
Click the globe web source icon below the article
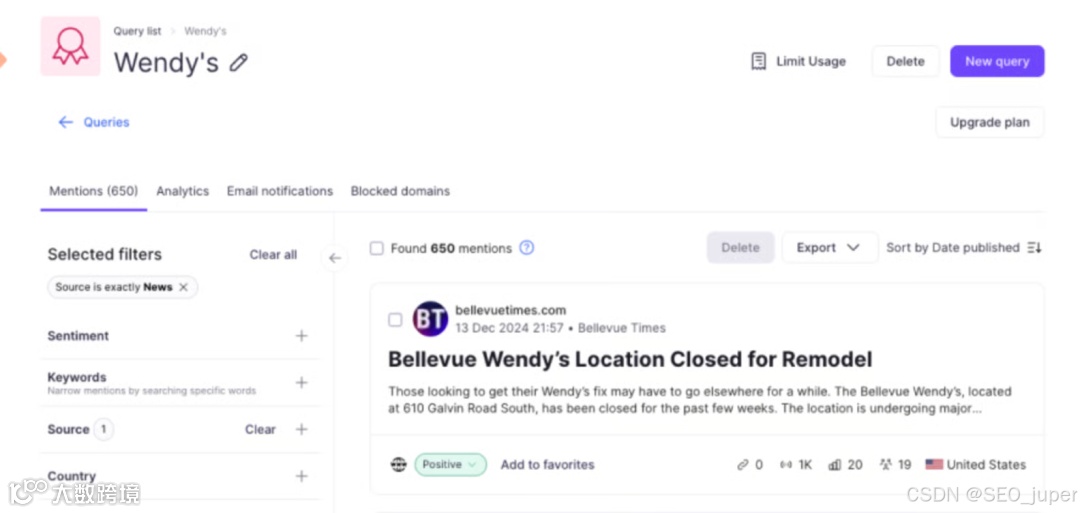[398, 465]
